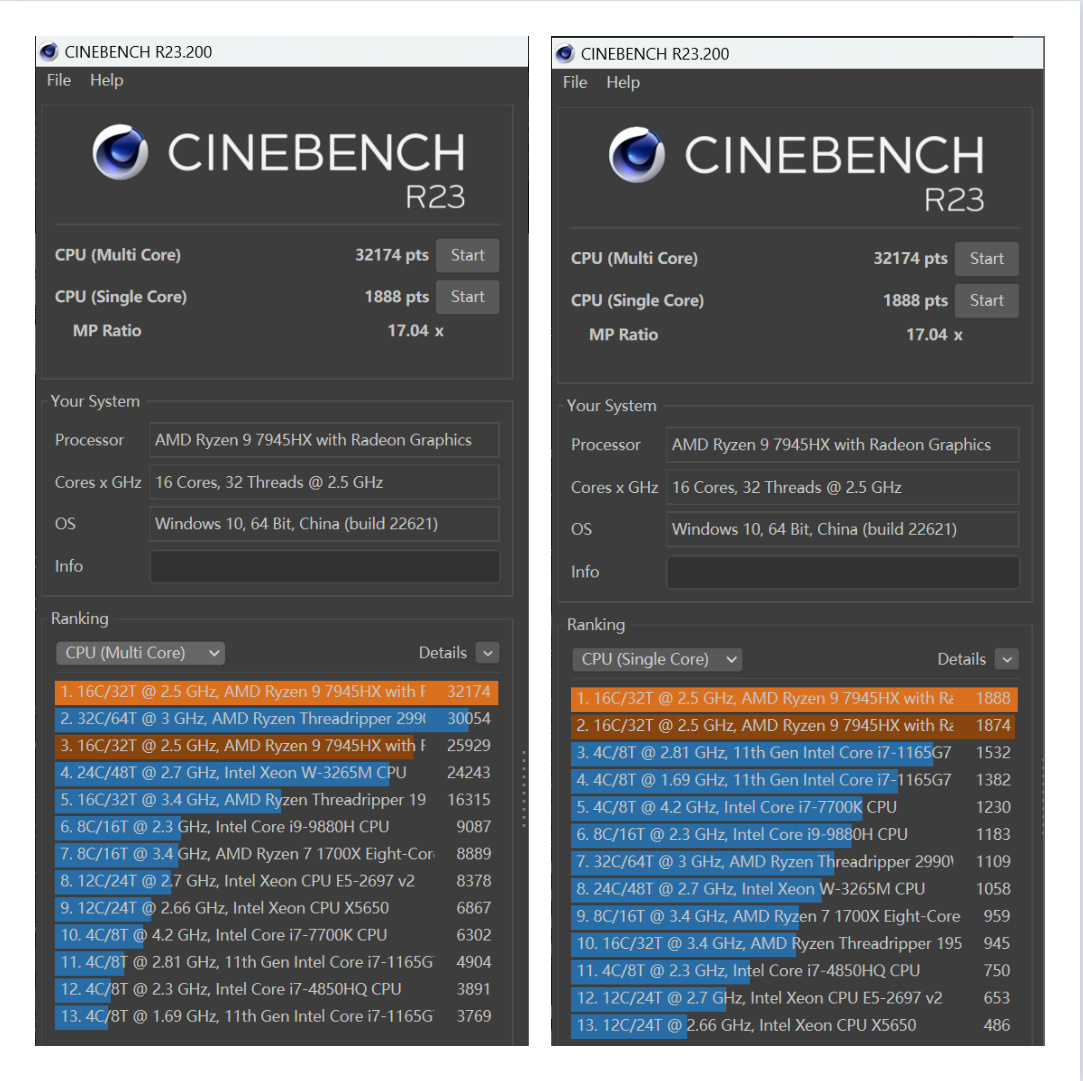The width and height of the screenshot is (1083, 1081).
Task: Click MP Ratio value in right window
Action: 934,335
